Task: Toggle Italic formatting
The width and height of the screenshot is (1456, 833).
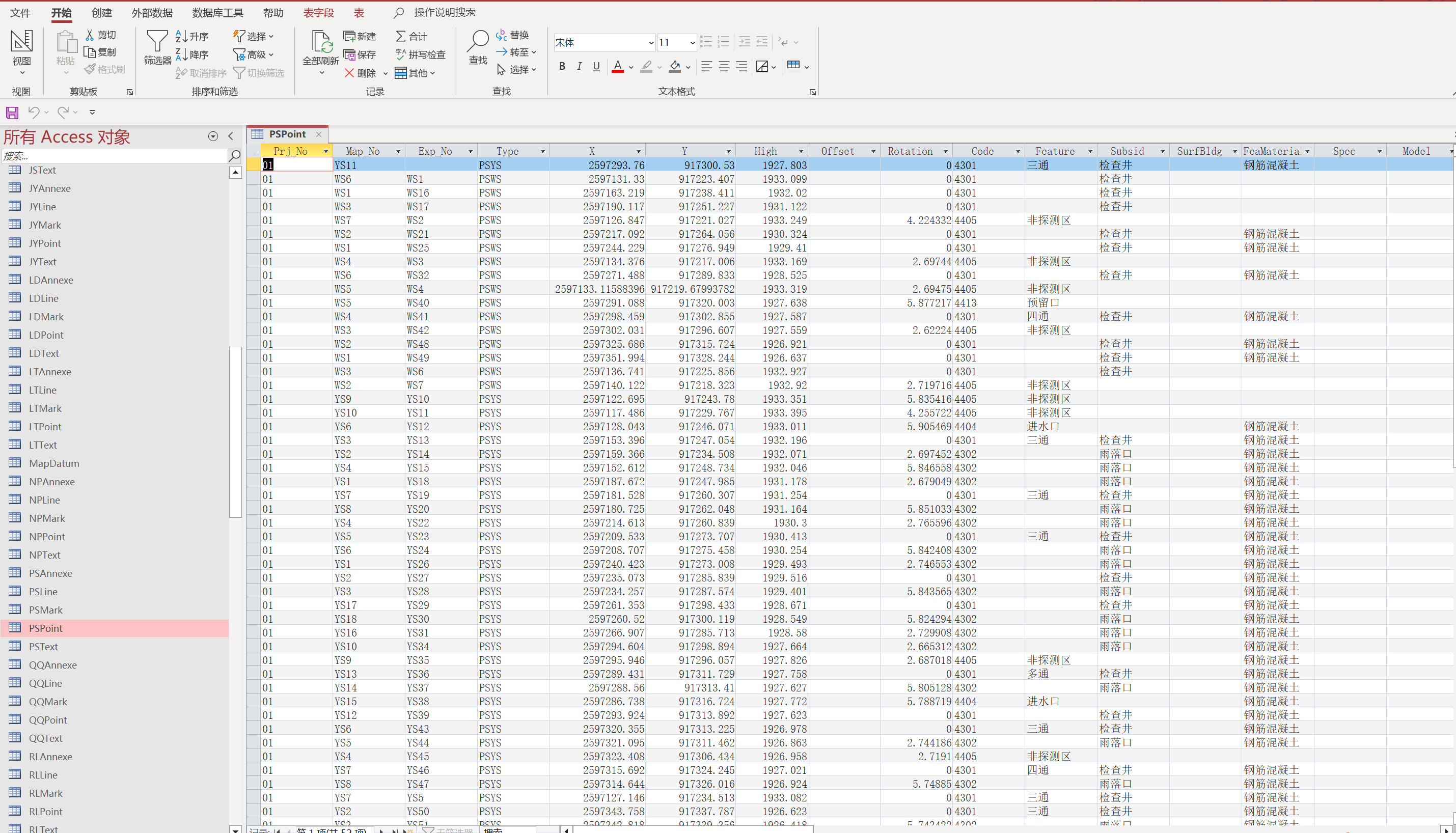Action: (579, 66)
